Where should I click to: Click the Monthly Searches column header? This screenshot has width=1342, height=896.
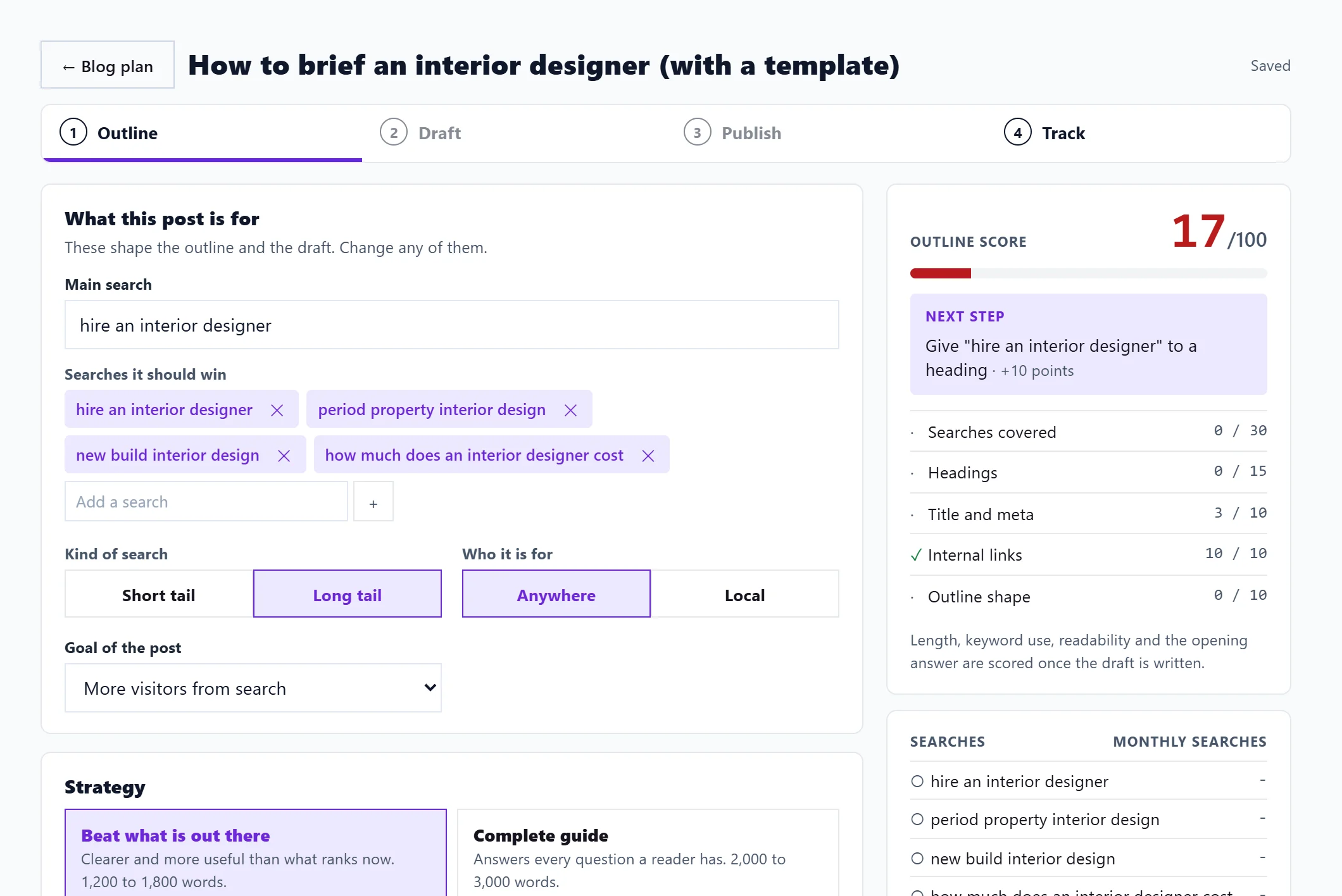[x=1190, y=742]
